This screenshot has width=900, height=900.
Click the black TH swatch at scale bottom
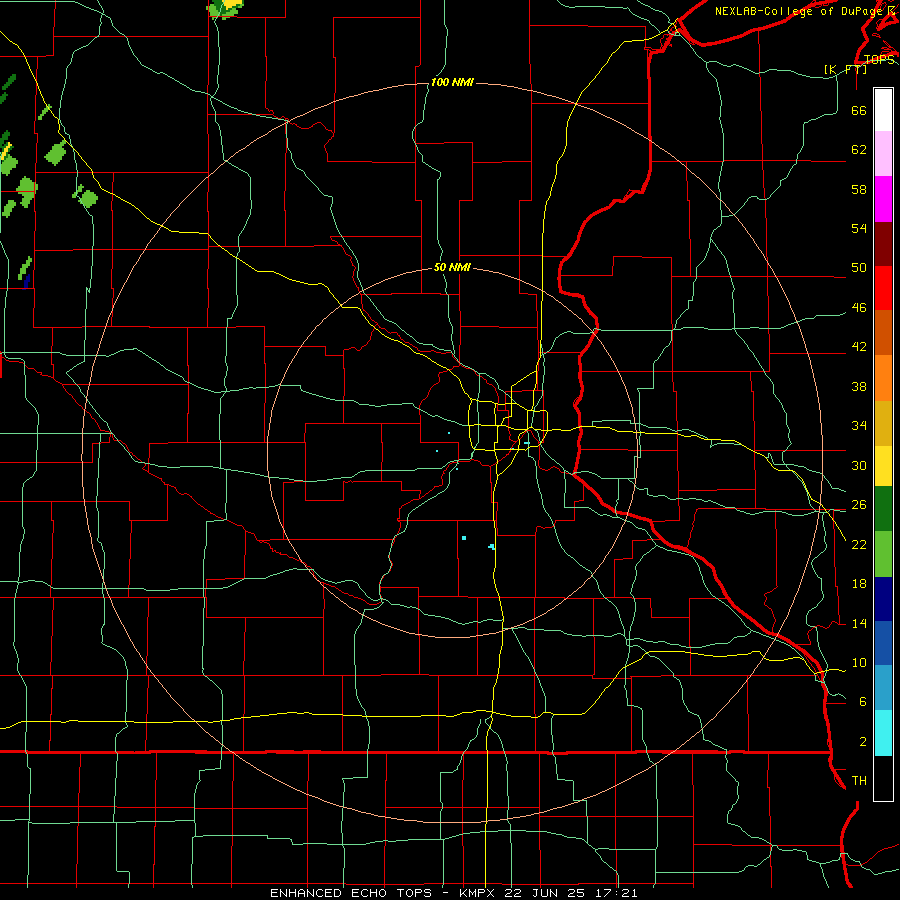coord(883,778)
